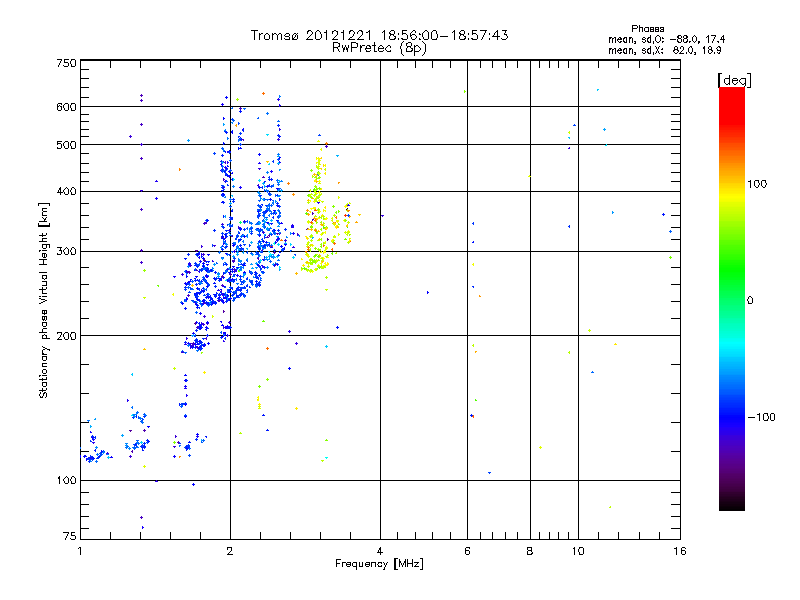Click the x-axis tick label '16'

point(680,551)
